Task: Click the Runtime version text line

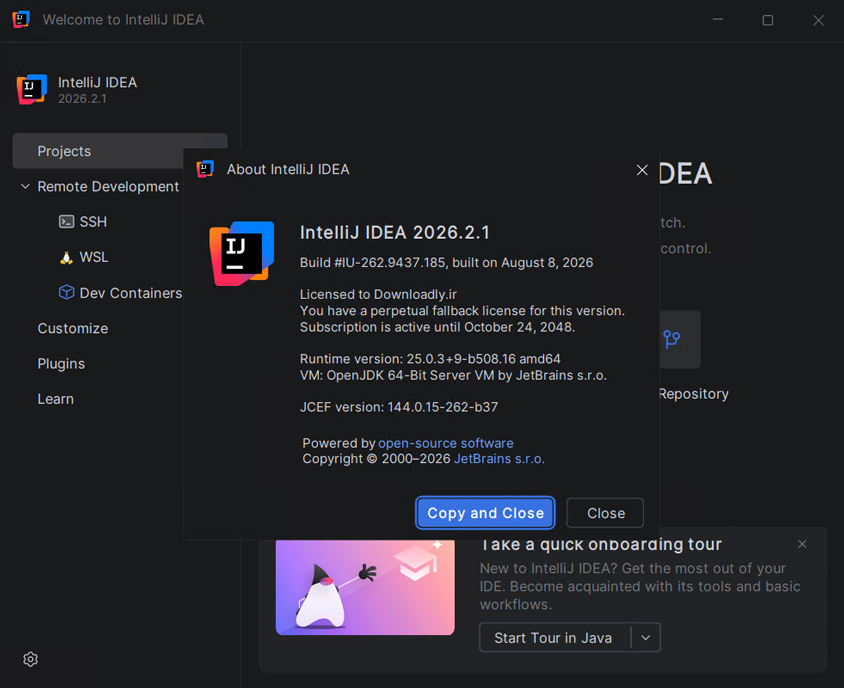Action: click(x=430, y=359)
